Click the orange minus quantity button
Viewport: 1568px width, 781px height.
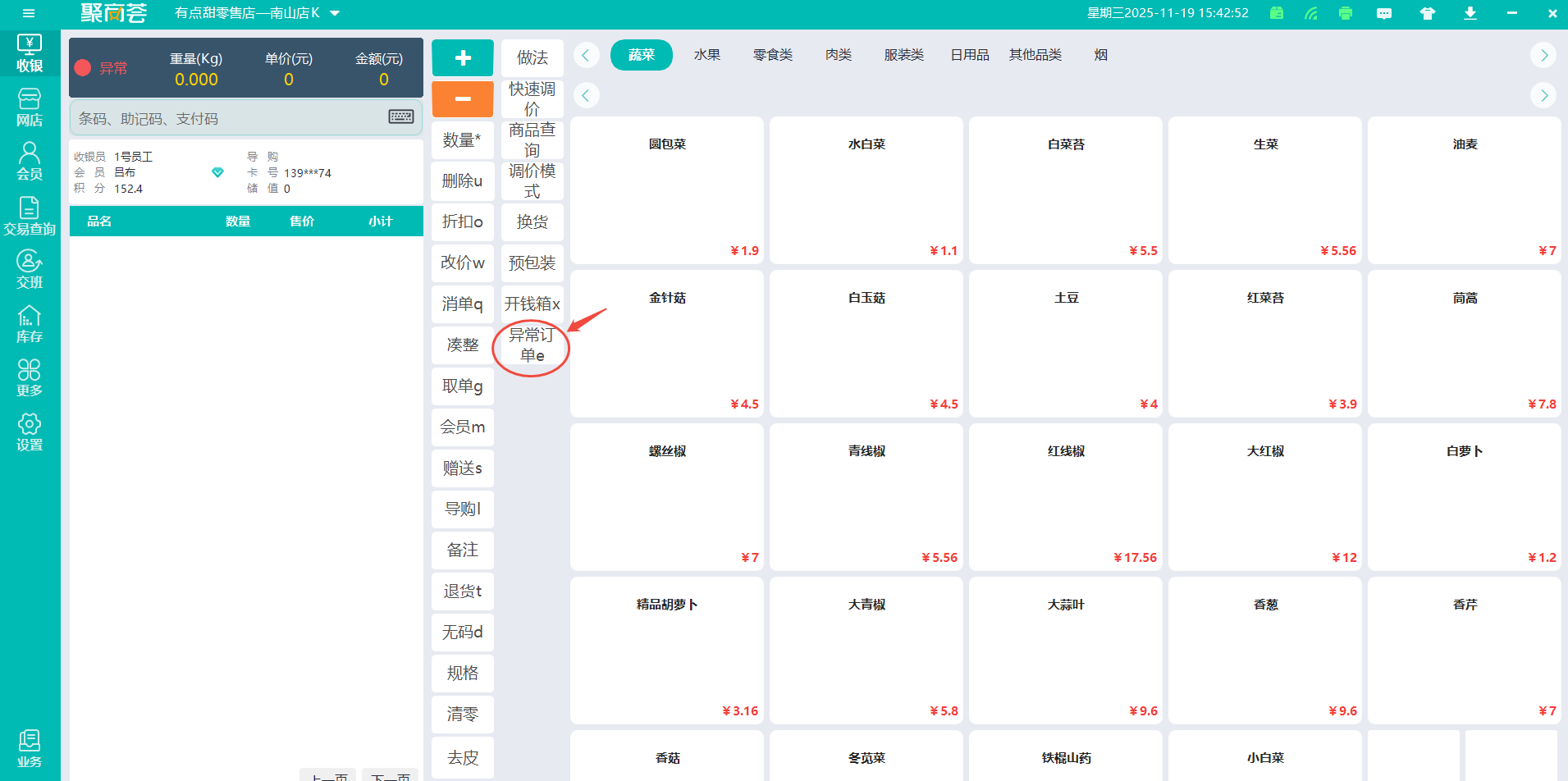(463, 99)
